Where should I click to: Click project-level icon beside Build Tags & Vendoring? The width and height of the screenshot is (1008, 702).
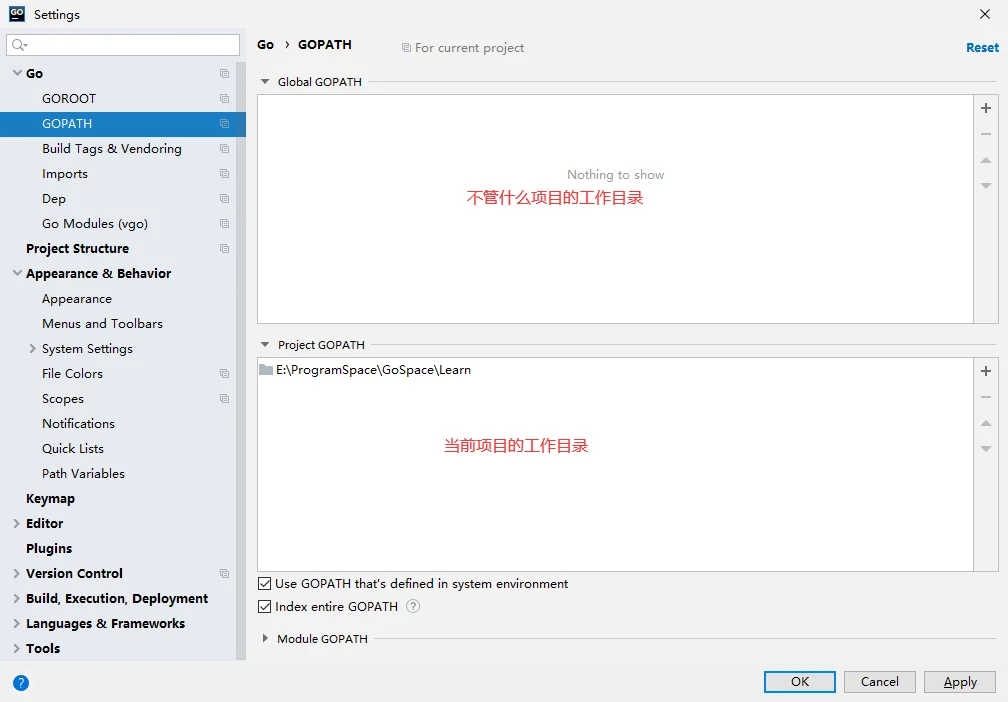point(224,148)
